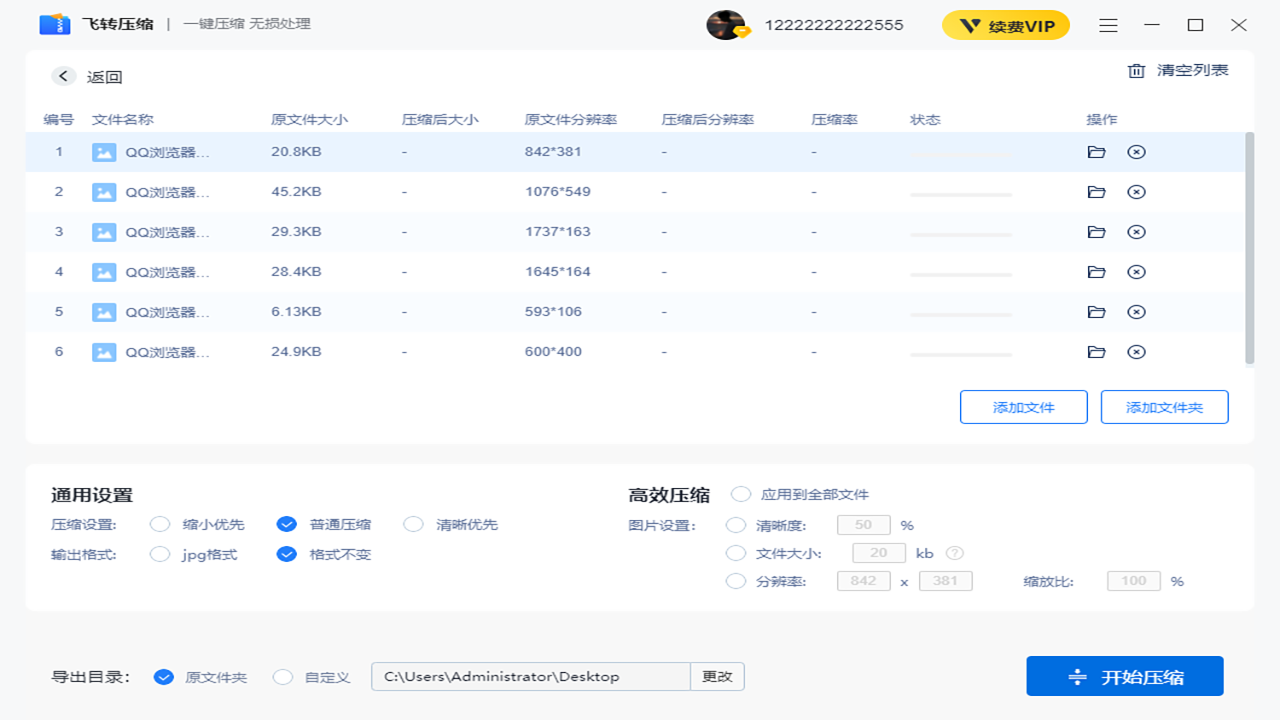Viewport: 1280px width, 720px height.
Task: Click image thumbnail icon of file 5
Action: click(x=104, y=312)
